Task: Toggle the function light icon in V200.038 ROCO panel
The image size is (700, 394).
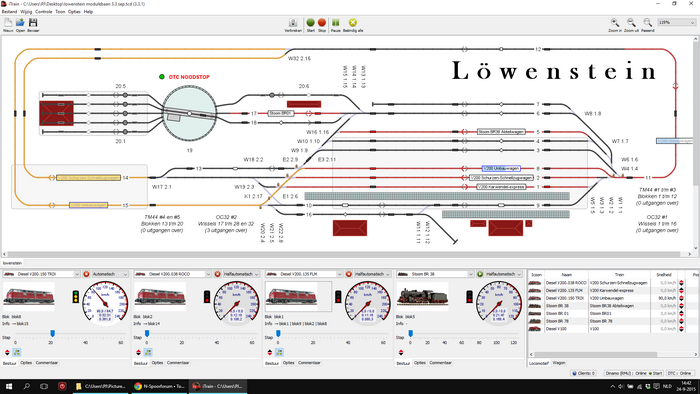Action: 148,352
